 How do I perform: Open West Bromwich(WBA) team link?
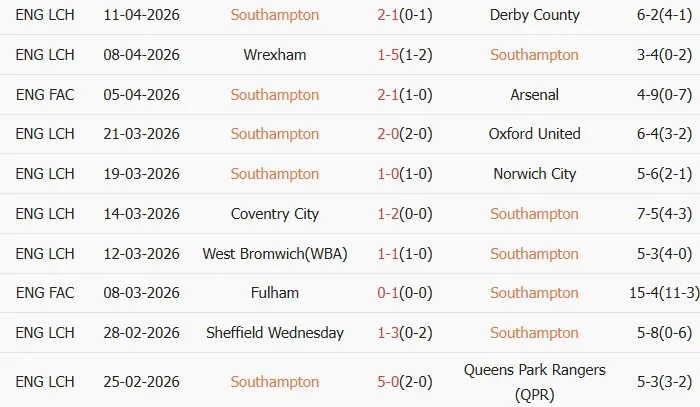click(x=275, y=254)
